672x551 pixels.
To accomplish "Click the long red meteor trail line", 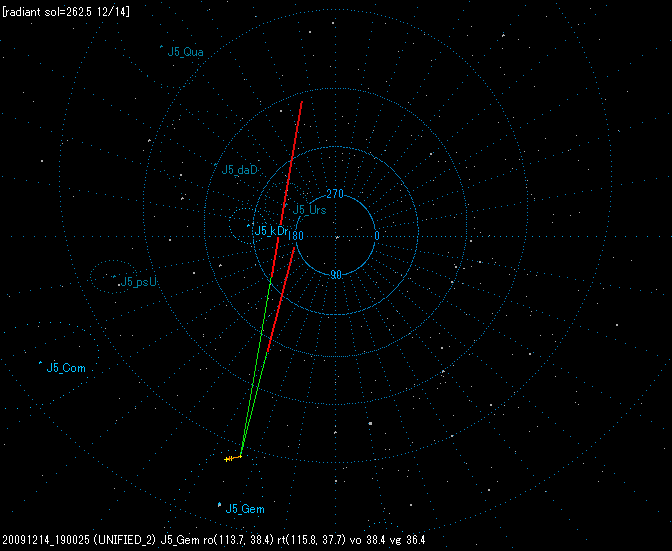I will click(287, 189).
